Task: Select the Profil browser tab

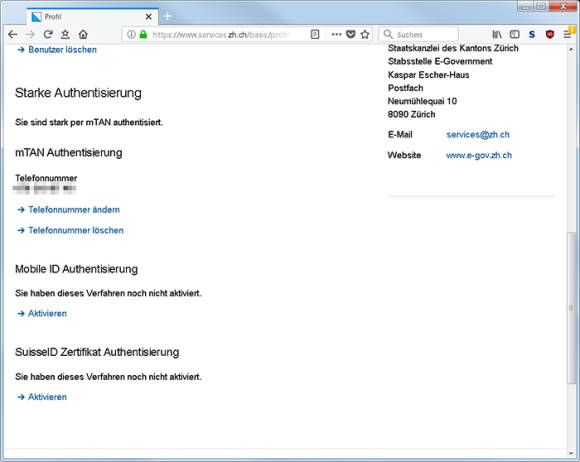Action: [x=92, y=17]
